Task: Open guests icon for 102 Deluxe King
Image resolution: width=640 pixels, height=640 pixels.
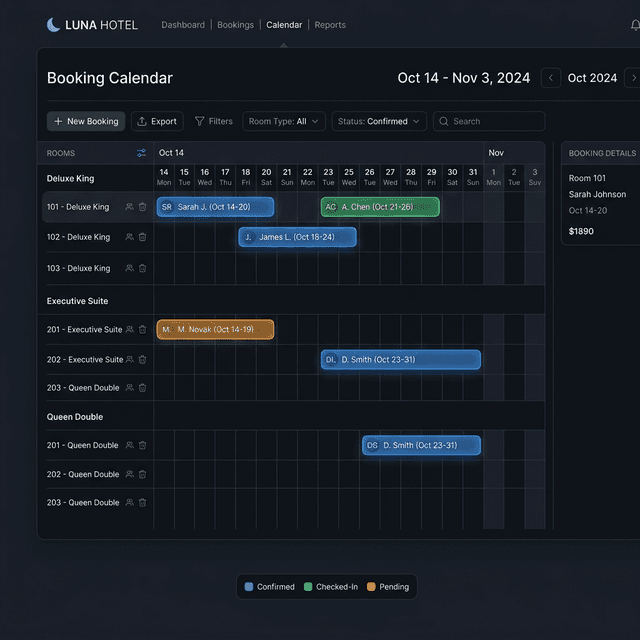Action: (129, 237)
